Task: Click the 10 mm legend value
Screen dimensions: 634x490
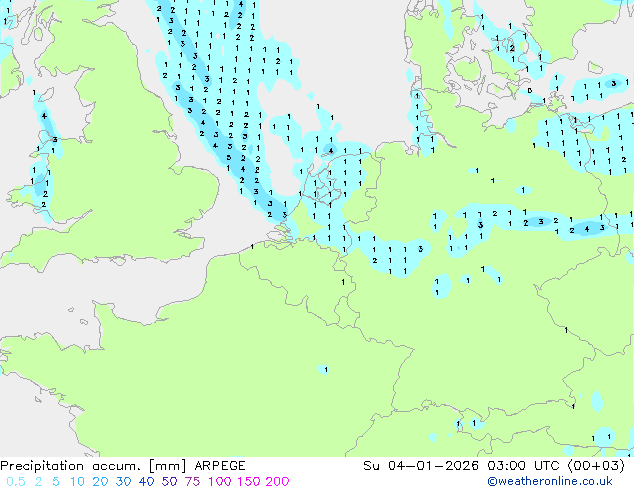Action: click(77, 482)
